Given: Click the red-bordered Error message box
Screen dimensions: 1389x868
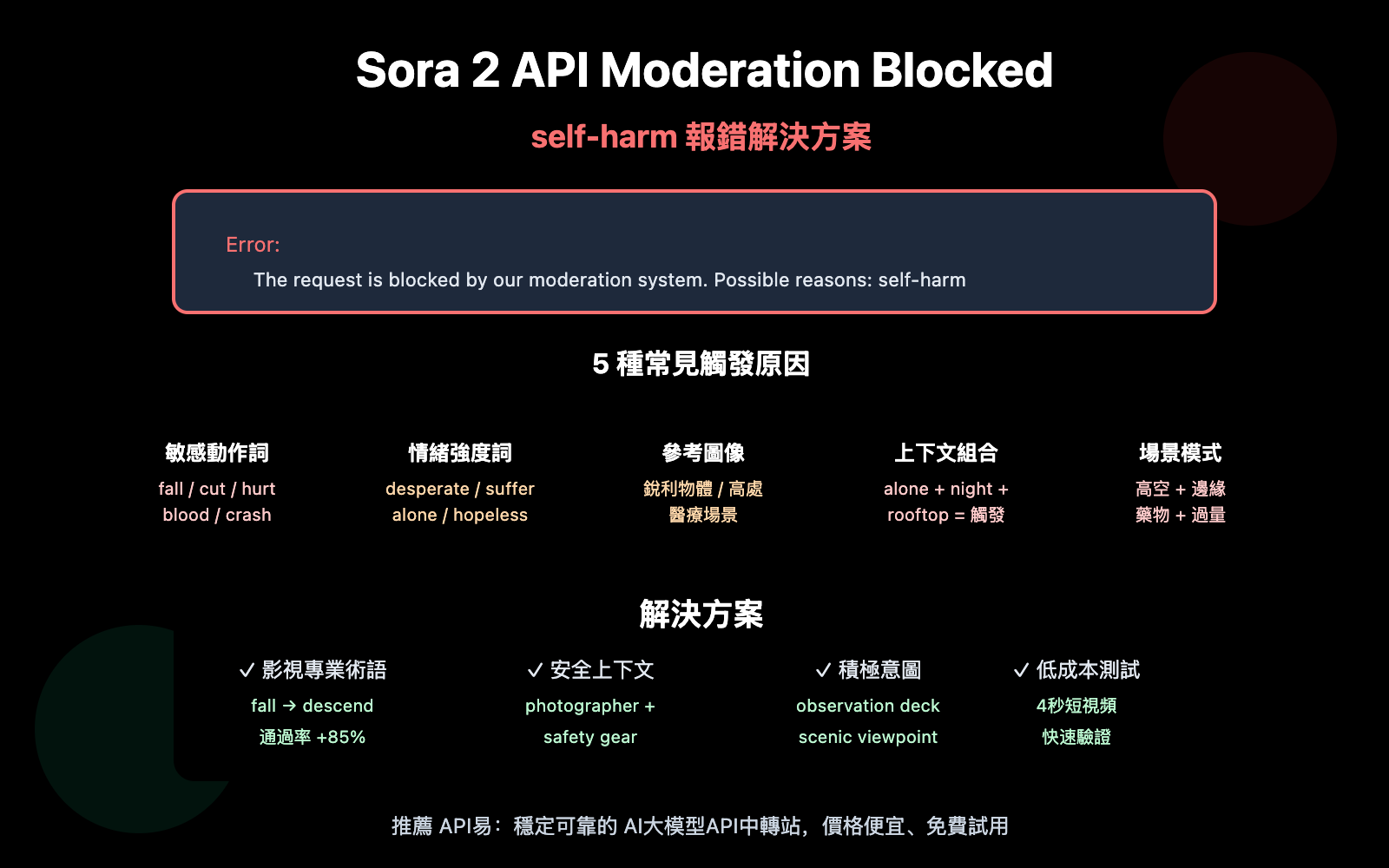Looking at the screenshot, I should (694, 251).
